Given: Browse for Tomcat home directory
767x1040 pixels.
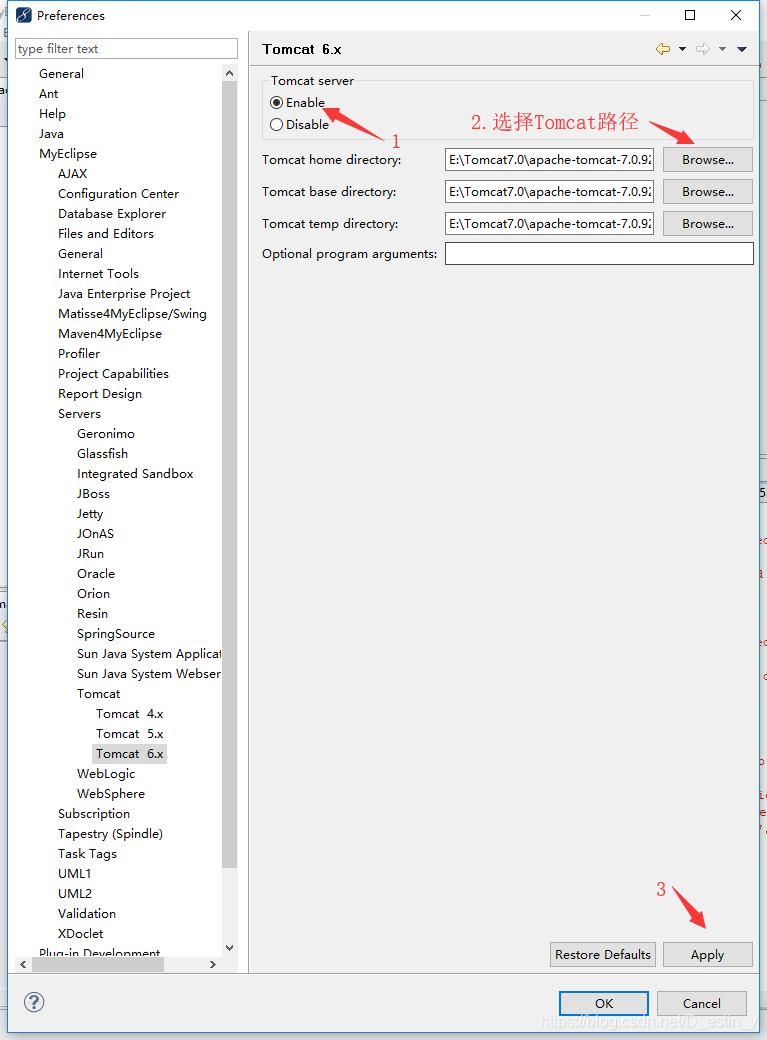Looking at the screenshot, I should click(x=707, y=160).
